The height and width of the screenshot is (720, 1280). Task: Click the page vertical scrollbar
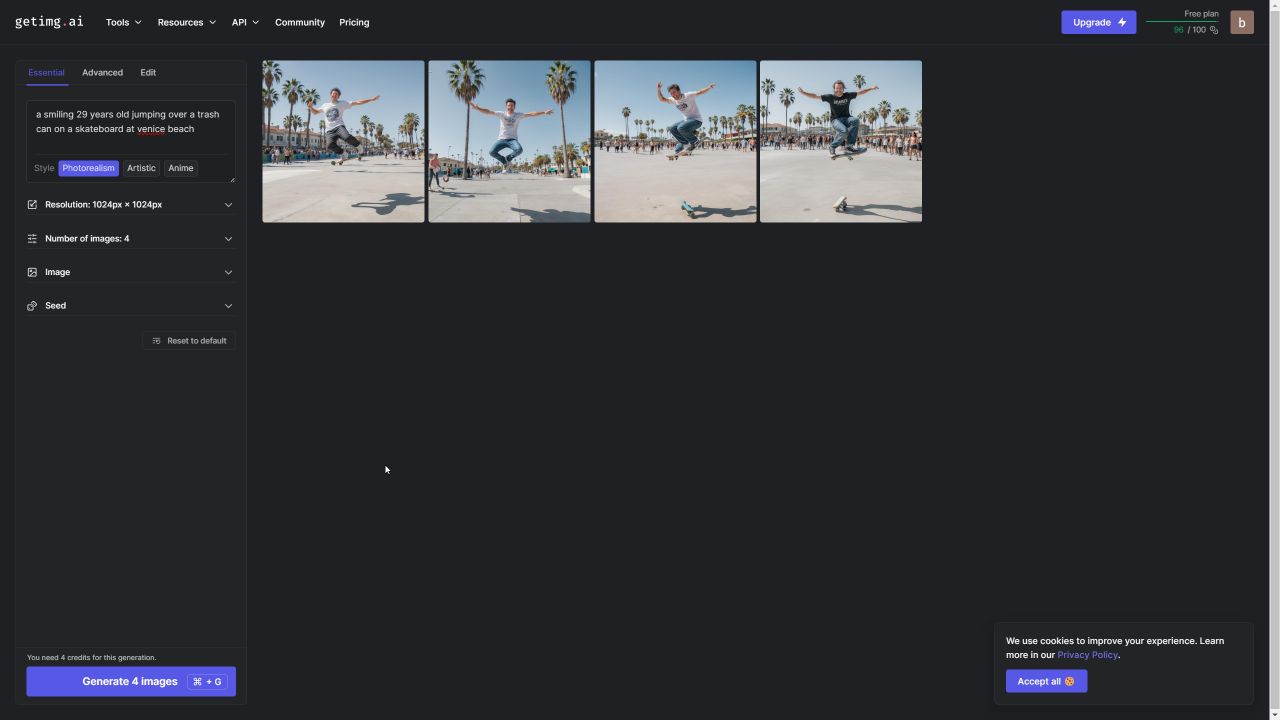pyautogui.click(x=1274, y=360)
